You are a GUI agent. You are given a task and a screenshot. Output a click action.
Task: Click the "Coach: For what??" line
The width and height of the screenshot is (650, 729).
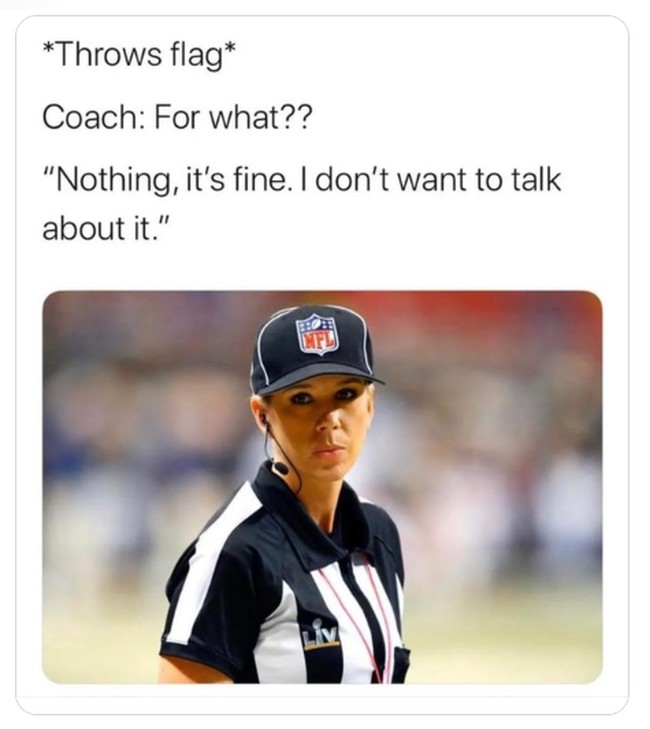click(178, 118)
